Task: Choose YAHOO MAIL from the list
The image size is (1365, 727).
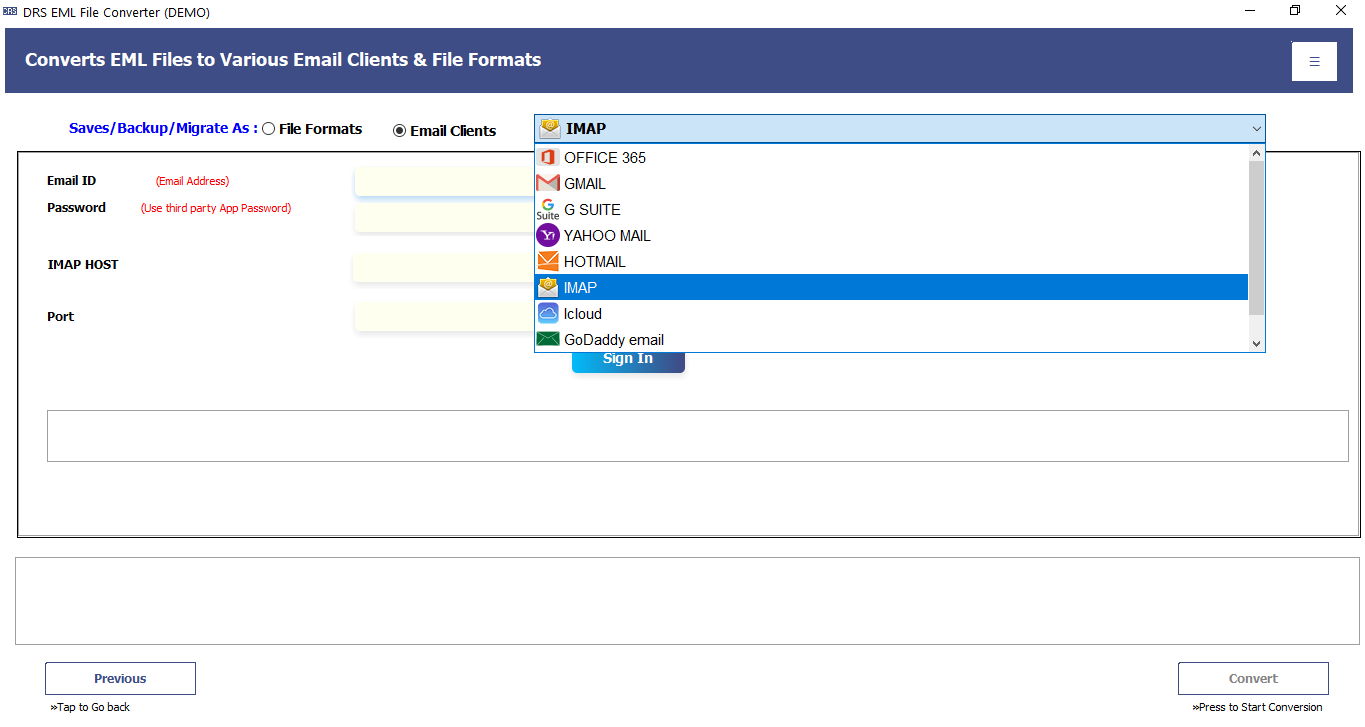Action: tap(892, 235)
